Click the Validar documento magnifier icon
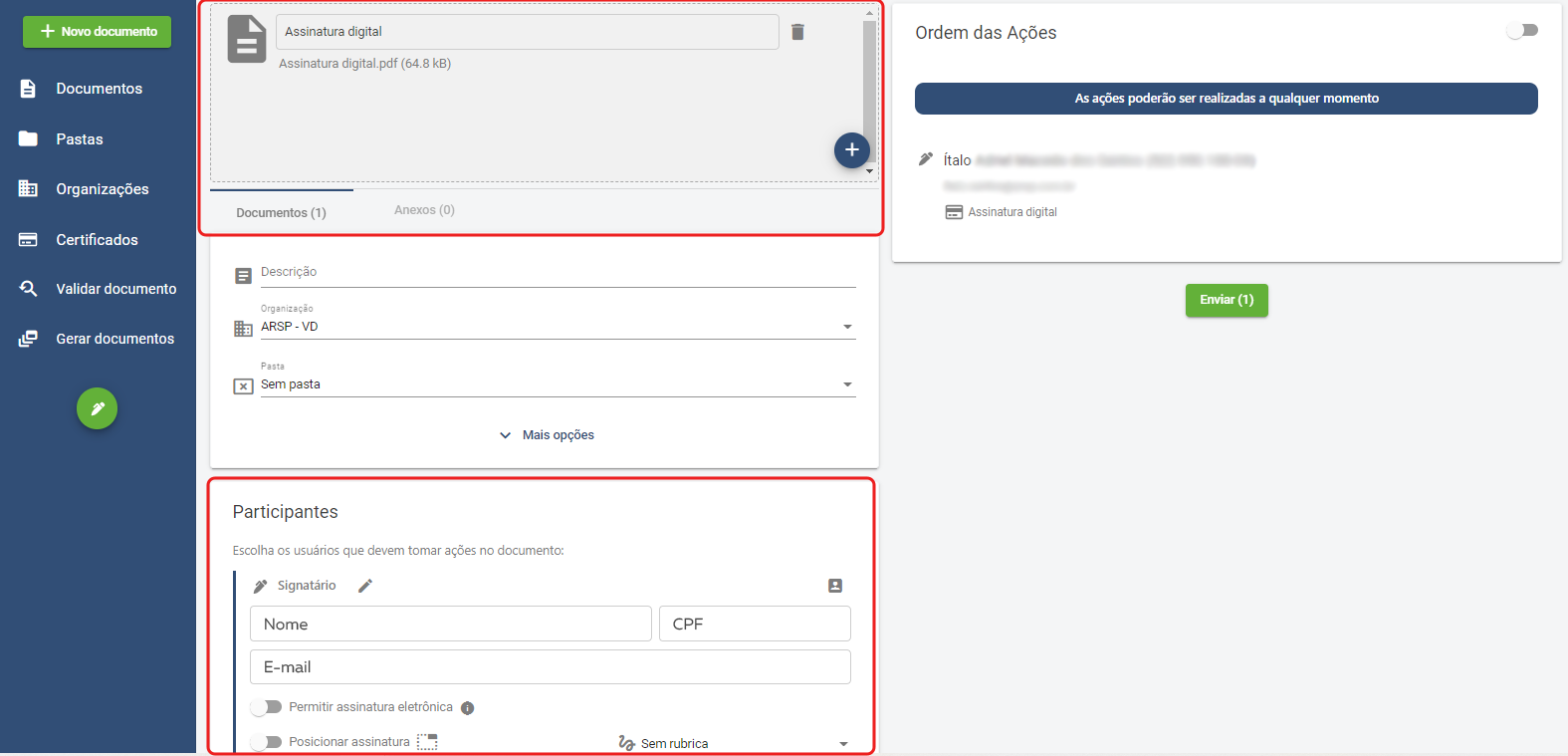 [28, 289]
